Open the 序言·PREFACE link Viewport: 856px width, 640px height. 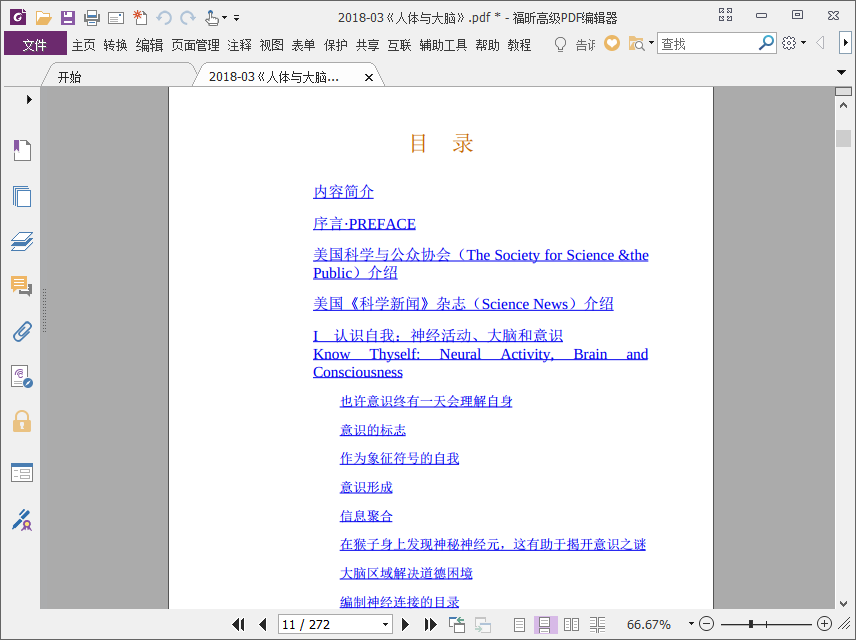(x=364, y=224)
